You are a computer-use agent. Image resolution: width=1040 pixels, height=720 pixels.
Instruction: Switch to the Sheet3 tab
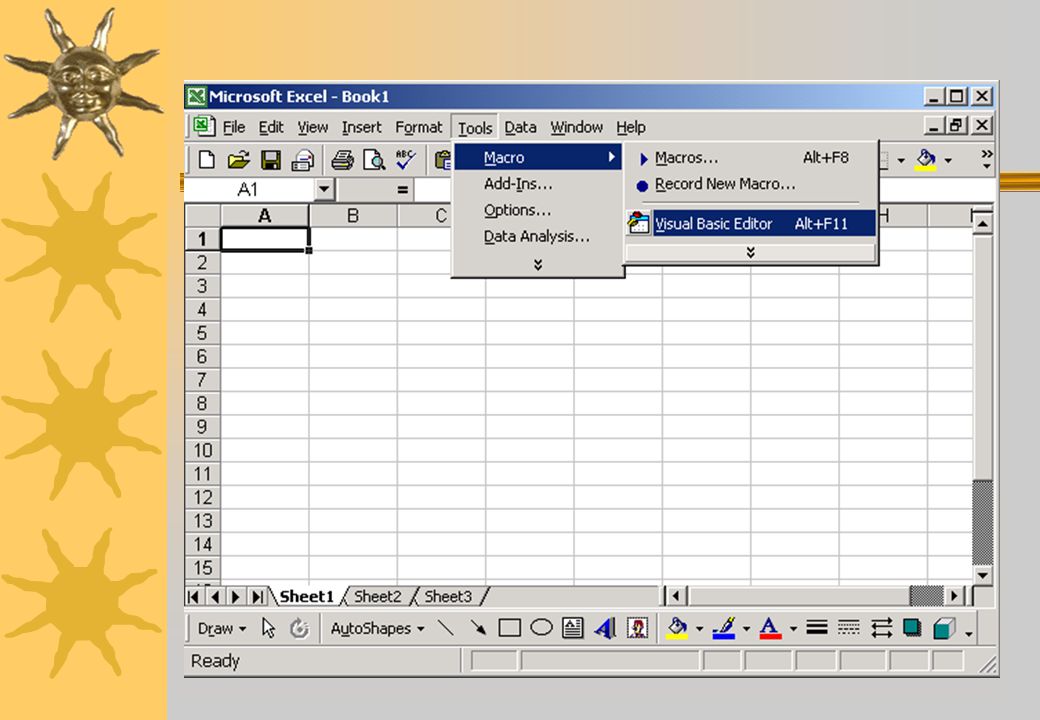448,597
